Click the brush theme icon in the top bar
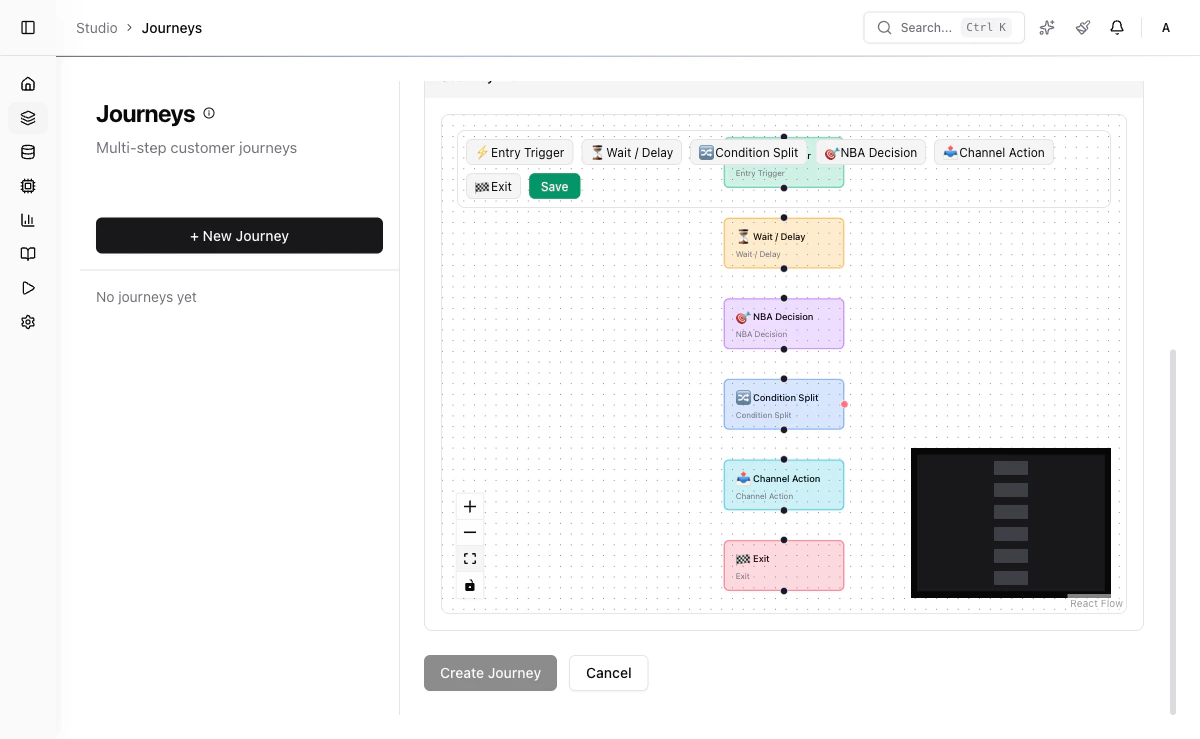The image size is (1200, 739). [x=1082, y=27]
